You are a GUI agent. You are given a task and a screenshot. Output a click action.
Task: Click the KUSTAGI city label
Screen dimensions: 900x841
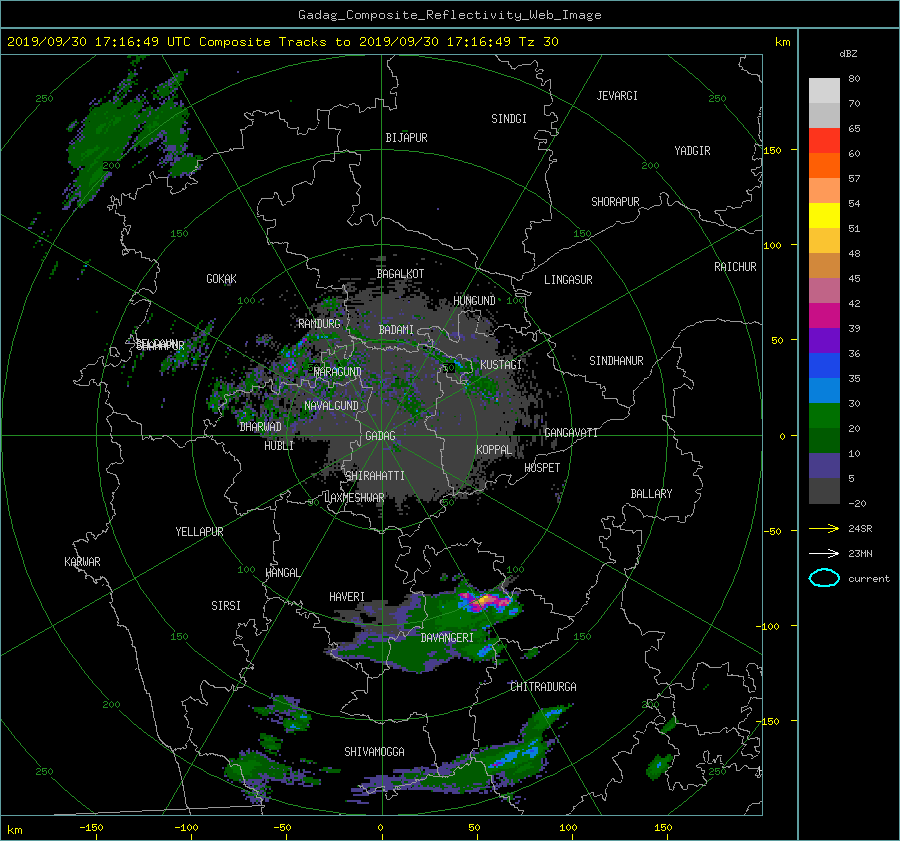tap(501, 365)
